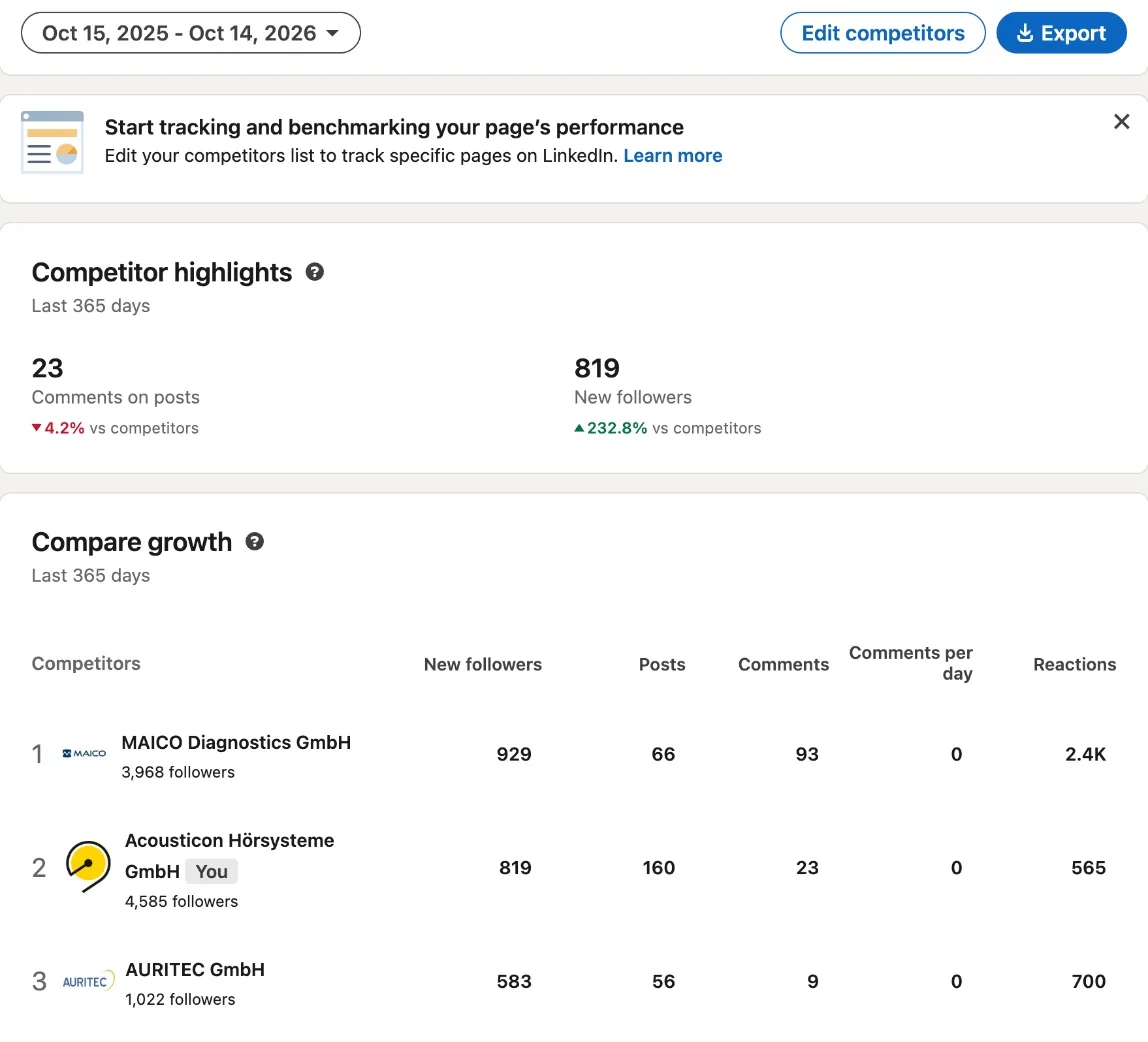
Task: Open Acousticon Hörsysteme logo
Action: pyautogui.click(x=88, y=867)
